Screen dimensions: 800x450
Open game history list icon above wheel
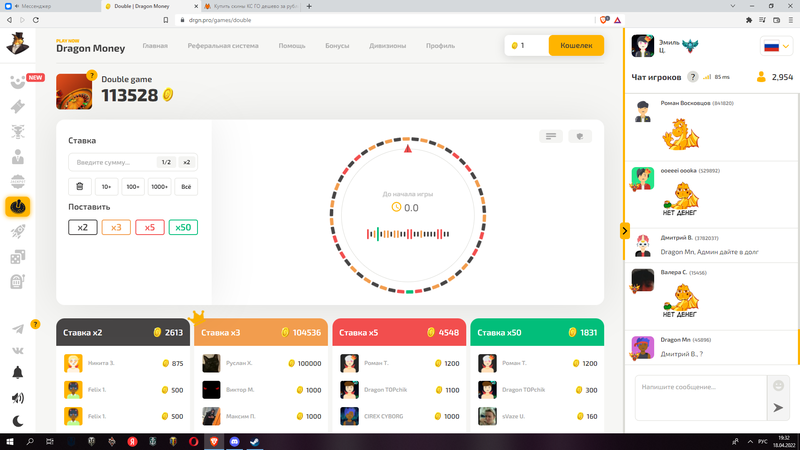[551, 136]
